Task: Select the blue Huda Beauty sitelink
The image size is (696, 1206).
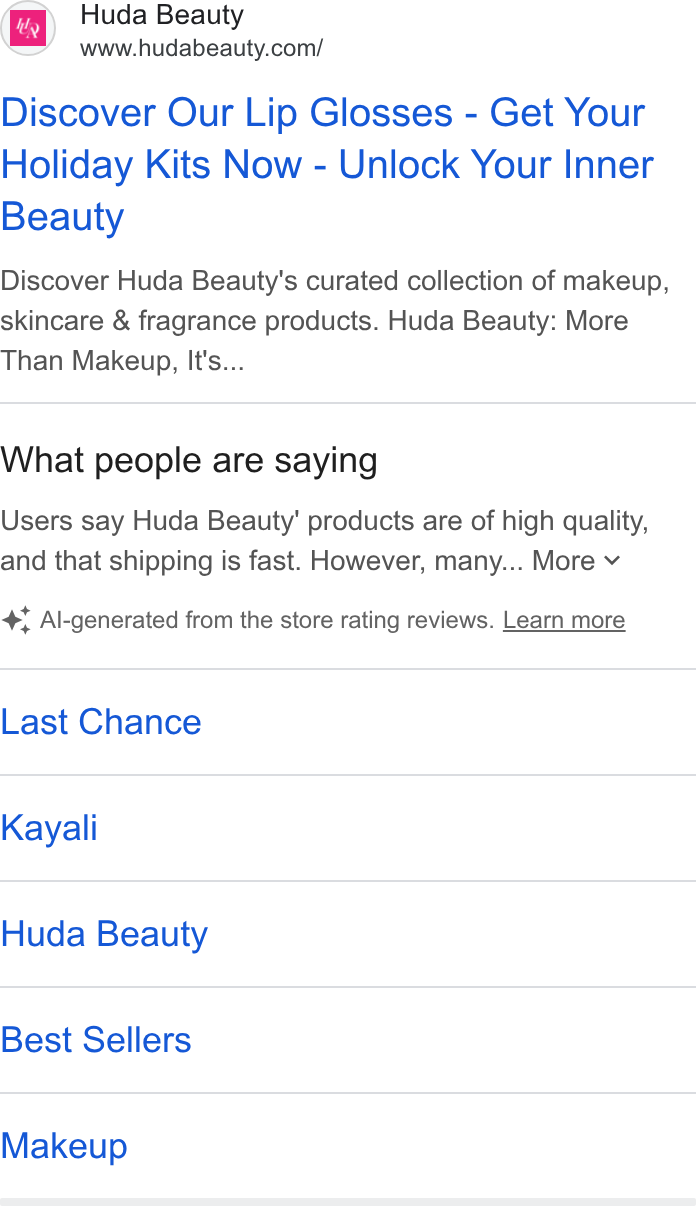Action: (x=104, y=934)
